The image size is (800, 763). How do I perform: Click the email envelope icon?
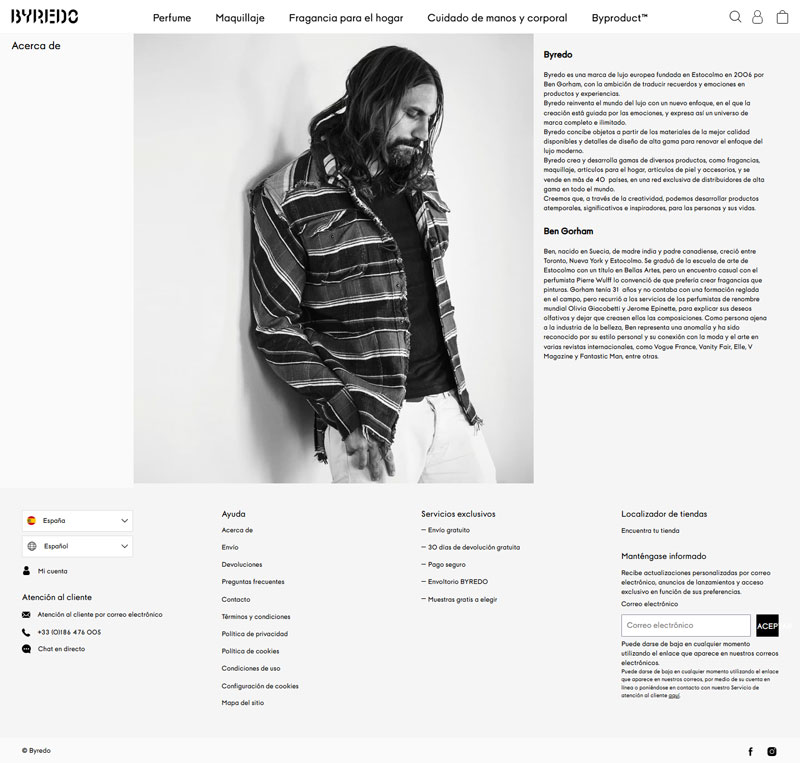[x=26, y=615]
